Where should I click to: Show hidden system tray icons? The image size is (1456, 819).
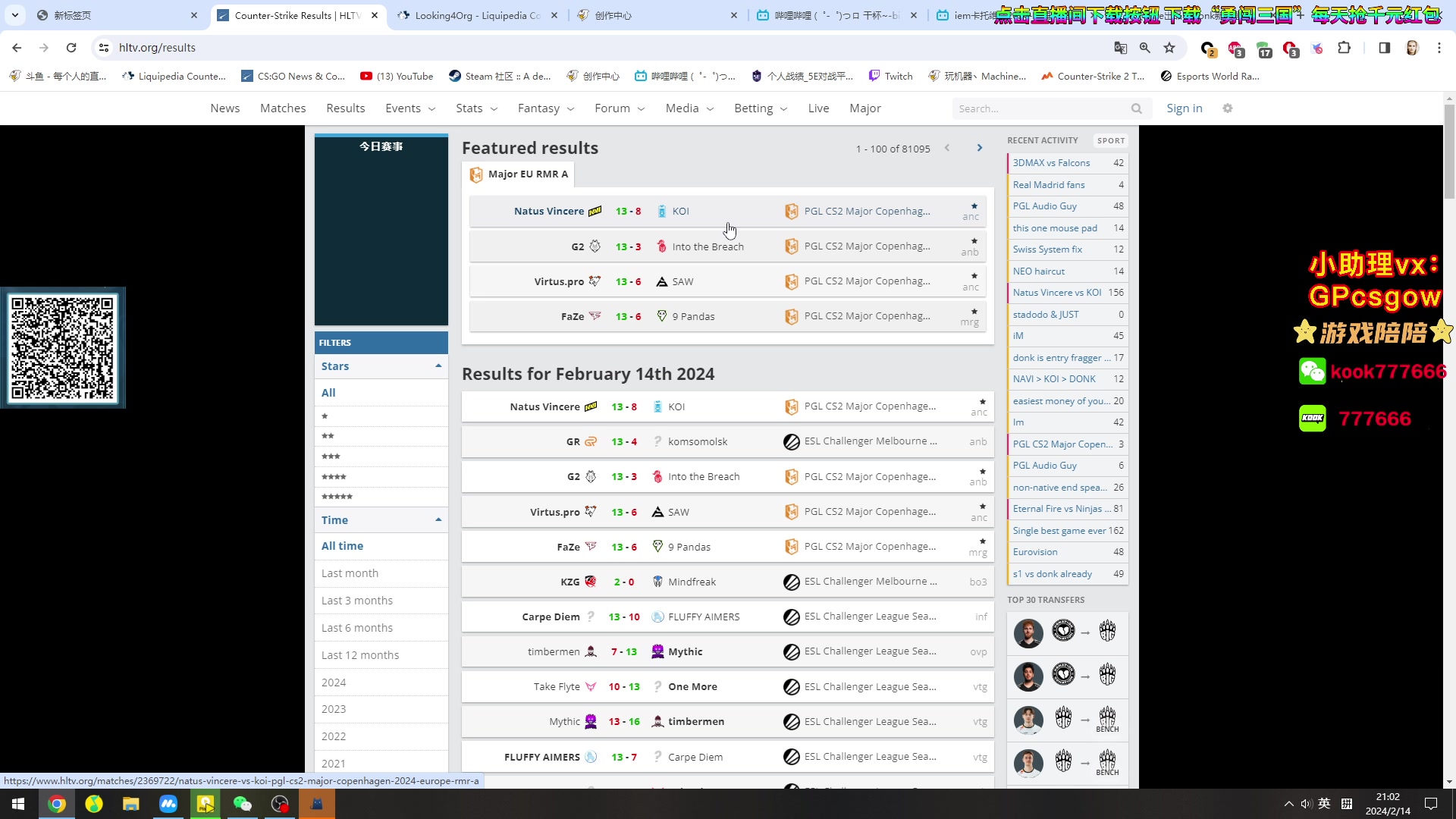pyautogui.click(x=1288, y=804)
